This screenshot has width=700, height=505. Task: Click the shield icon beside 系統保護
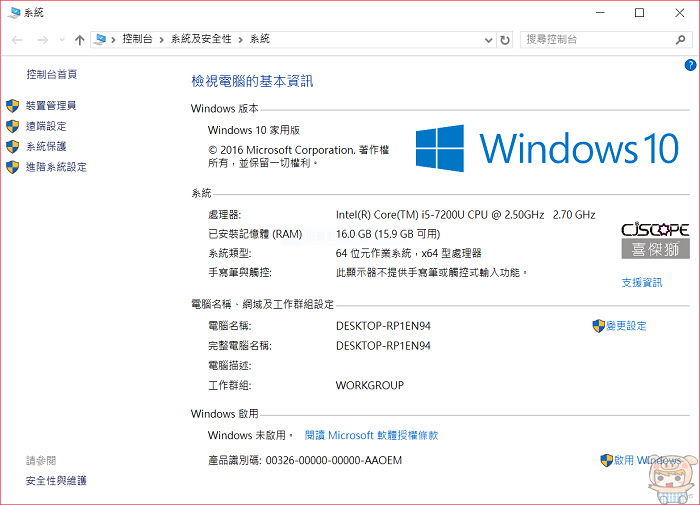[x=12, y=146]
